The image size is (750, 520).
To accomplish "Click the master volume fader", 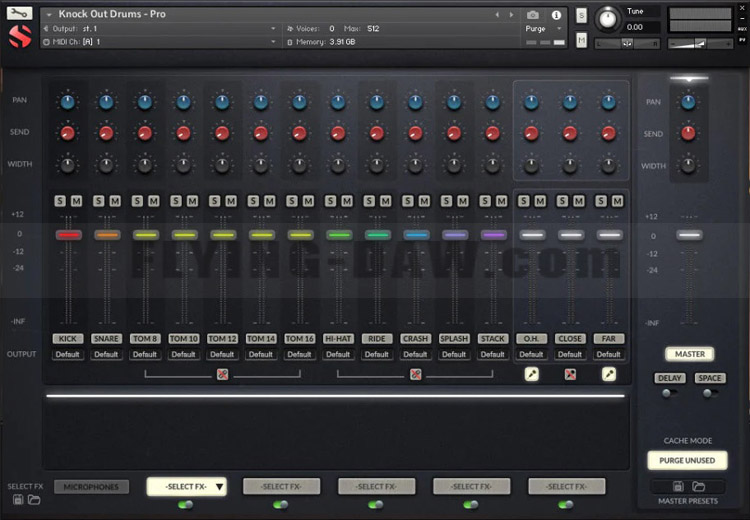I will click(x=689, y=235).
